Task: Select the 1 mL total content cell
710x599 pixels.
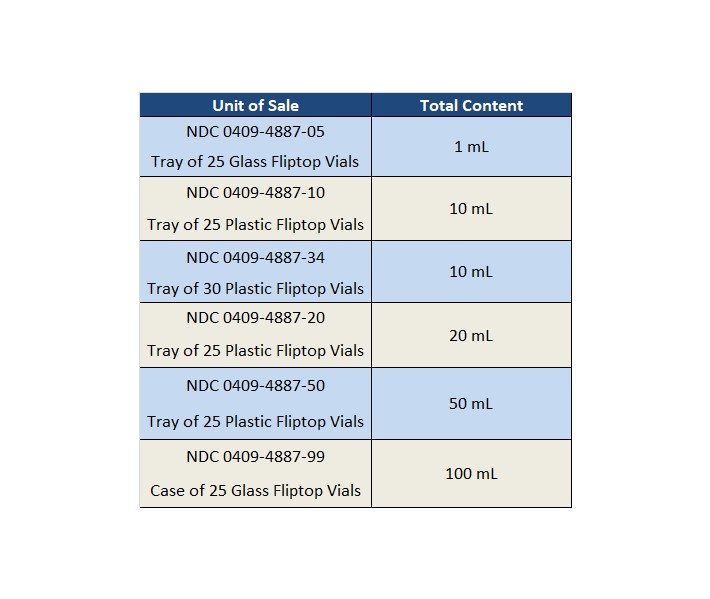Action: click(471, 146)
